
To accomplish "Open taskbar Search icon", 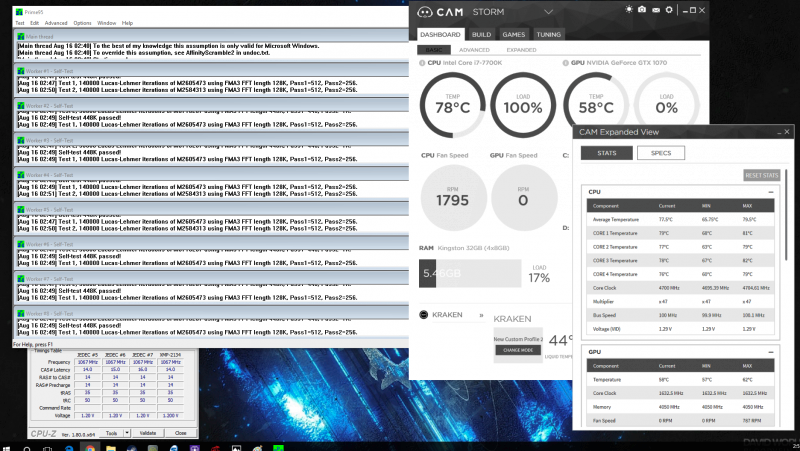I will 27,448.
